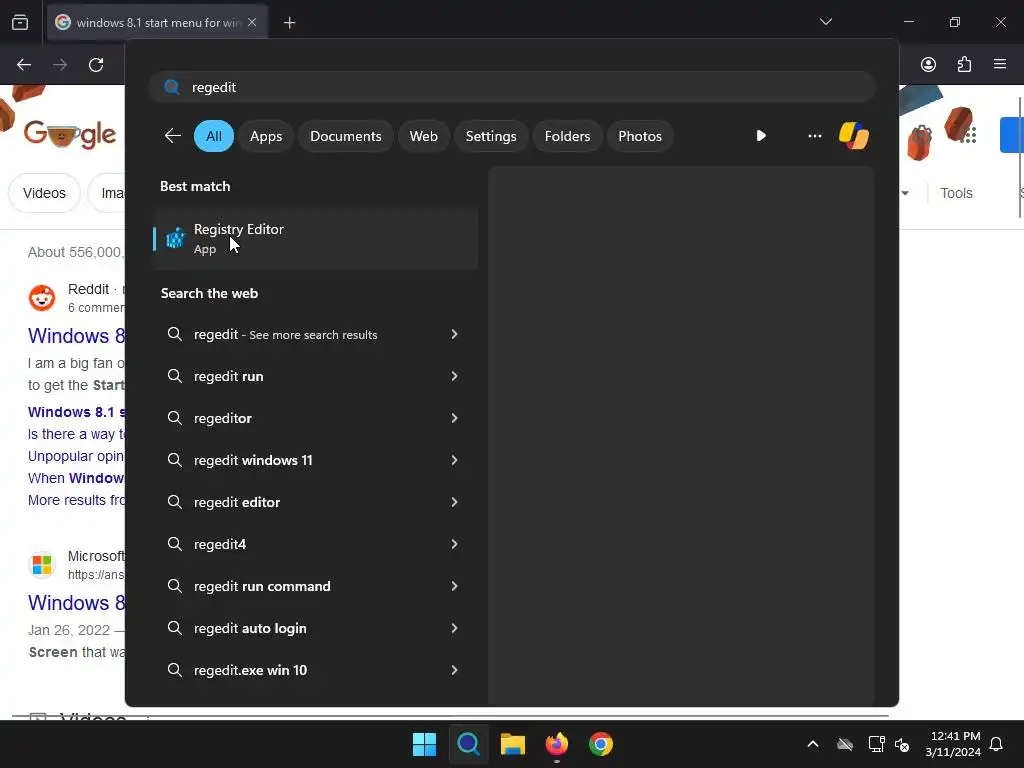Viewport: 1024px width, 768px height.
Task: Click the Search icon on the taskbar
Action: pyautogui.click(x=468, y=744)
